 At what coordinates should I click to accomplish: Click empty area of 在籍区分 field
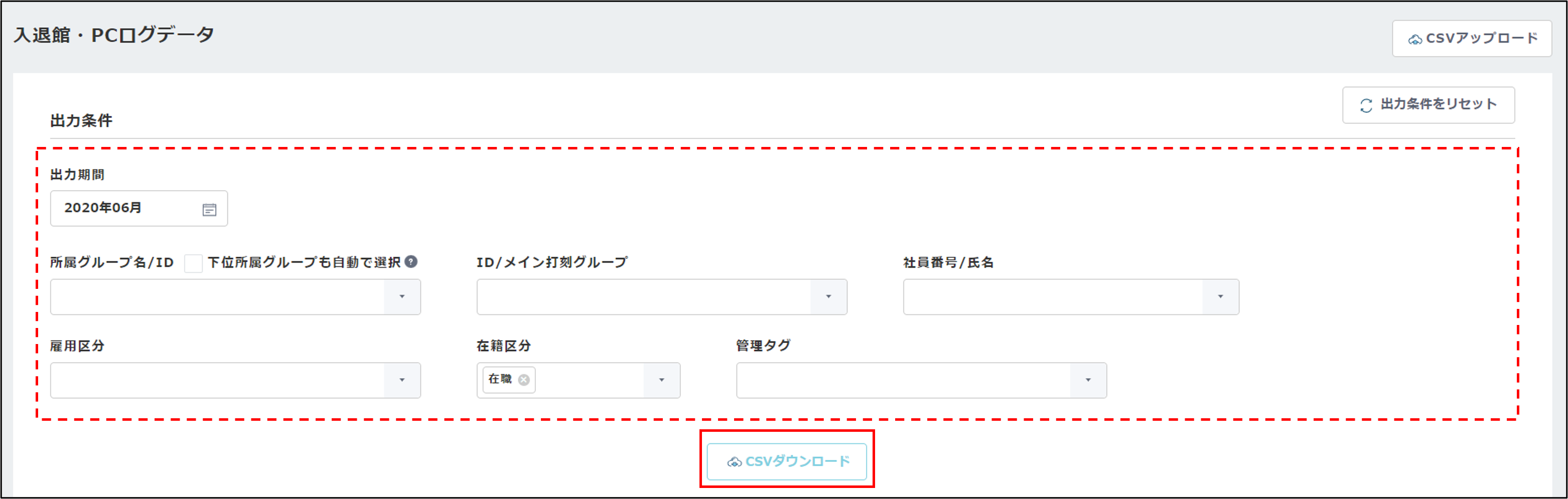coord(588,380)
